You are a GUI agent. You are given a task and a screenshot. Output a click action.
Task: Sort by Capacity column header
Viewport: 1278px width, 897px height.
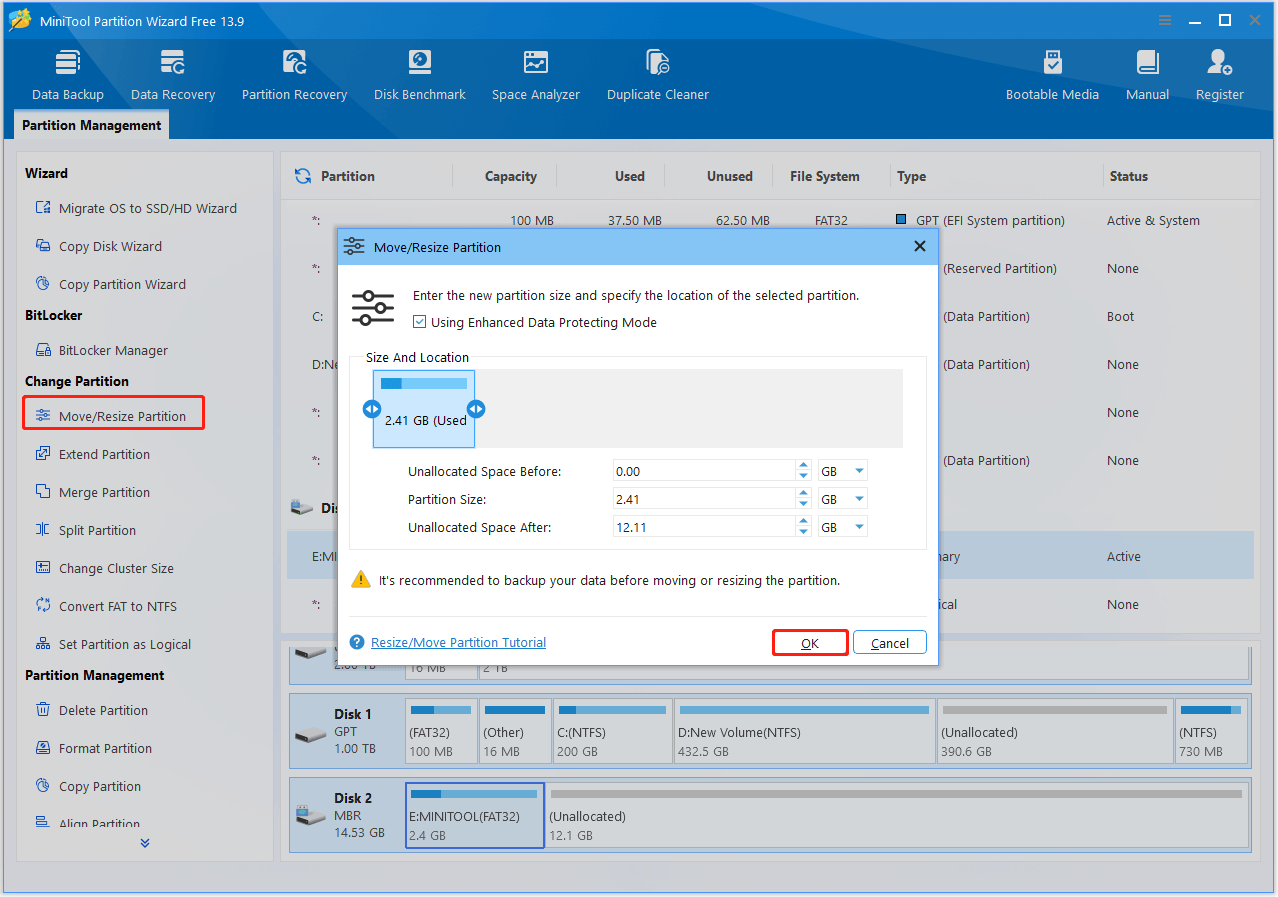point(511,176)
